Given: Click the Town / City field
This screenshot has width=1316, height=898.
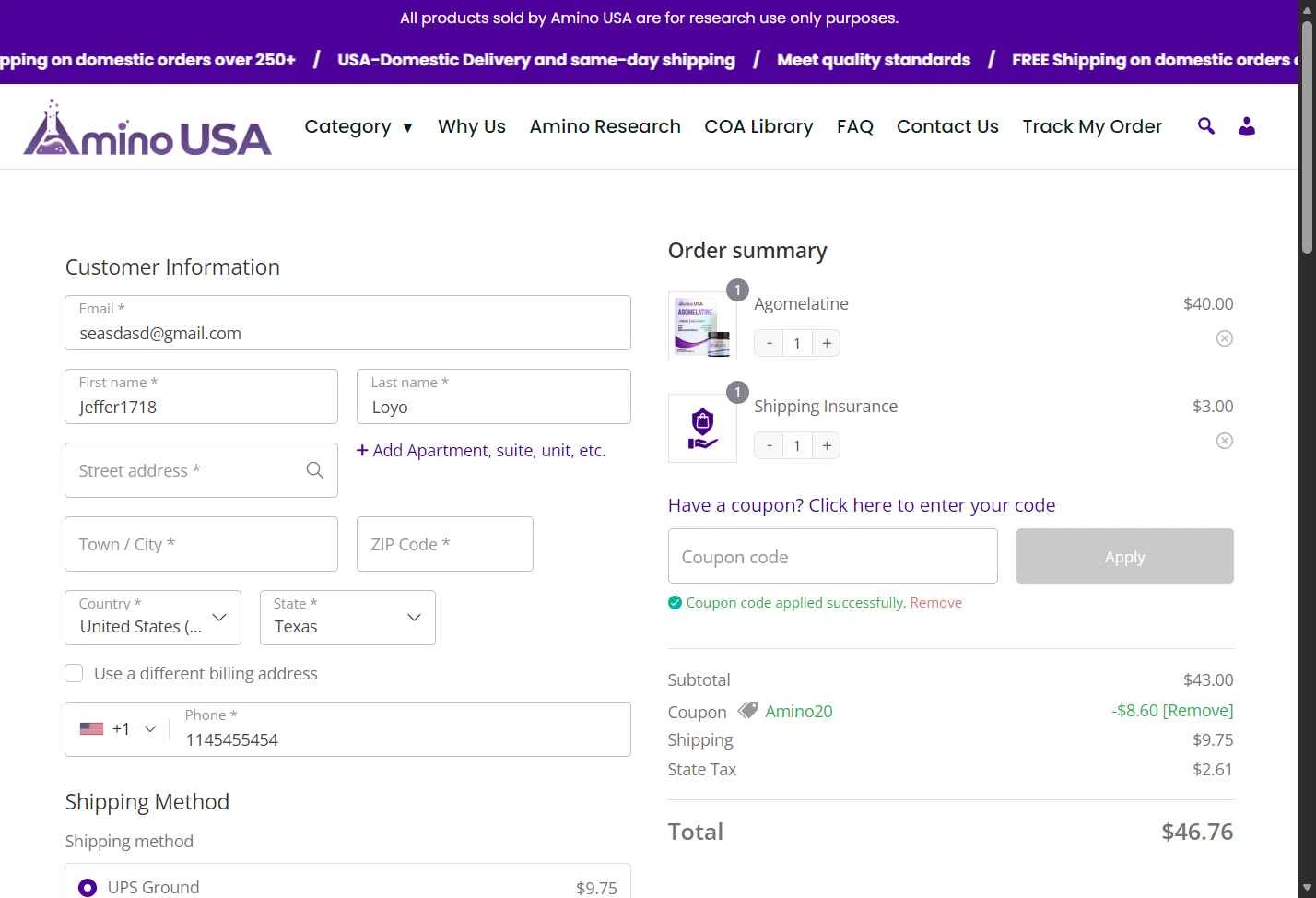Looking at the screenshot, I should [x=201, y=544].
